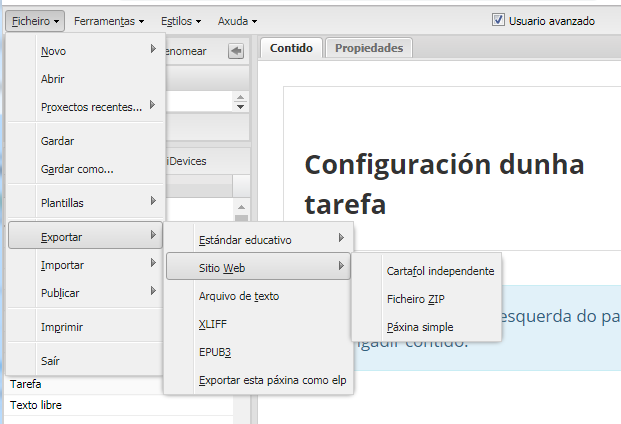Click the Exportar menu item
621x424 pixels.
coord(86,237)
